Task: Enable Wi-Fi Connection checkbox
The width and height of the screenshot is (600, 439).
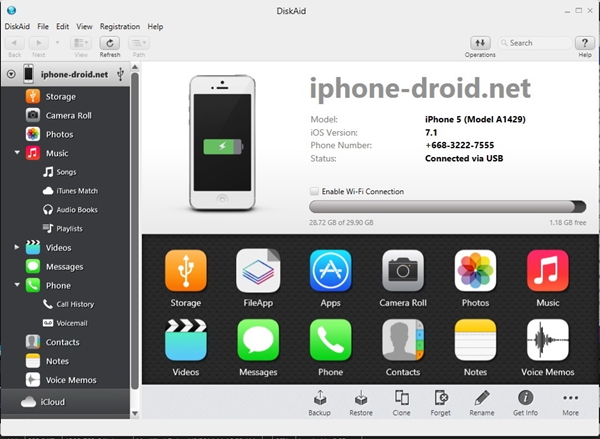Action: click(x=314, y=191)
